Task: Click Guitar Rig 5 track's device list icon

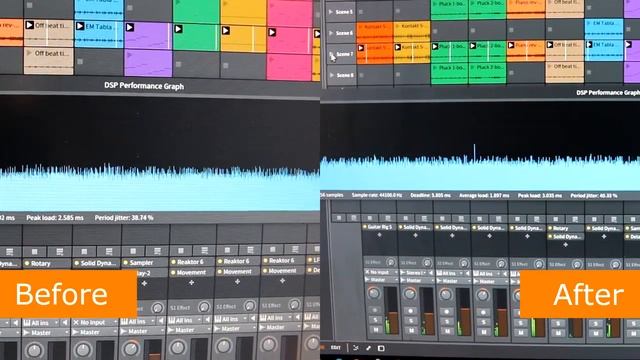Action: tap(387, 218)
